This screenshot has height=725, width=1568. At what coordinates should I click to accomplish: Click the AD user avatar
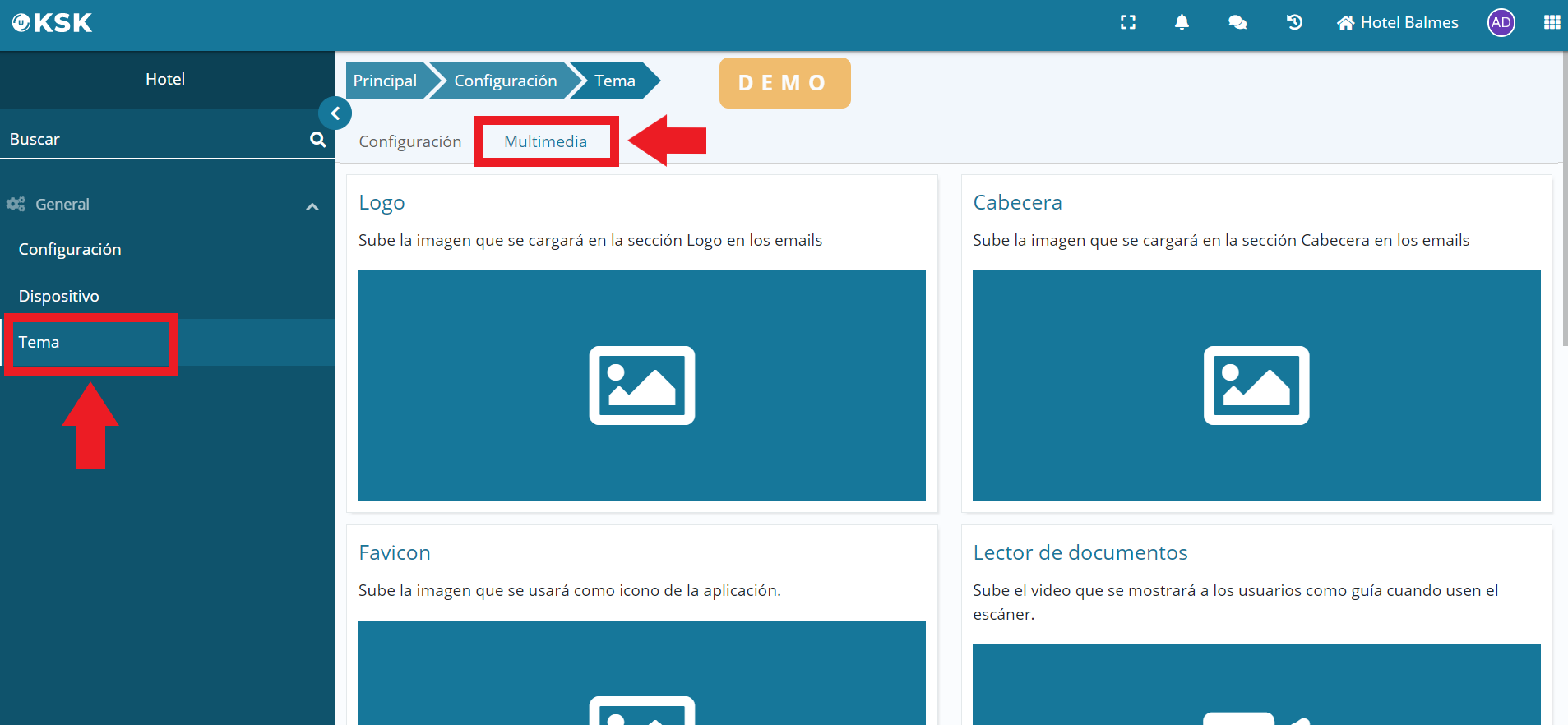point(1501,23)
